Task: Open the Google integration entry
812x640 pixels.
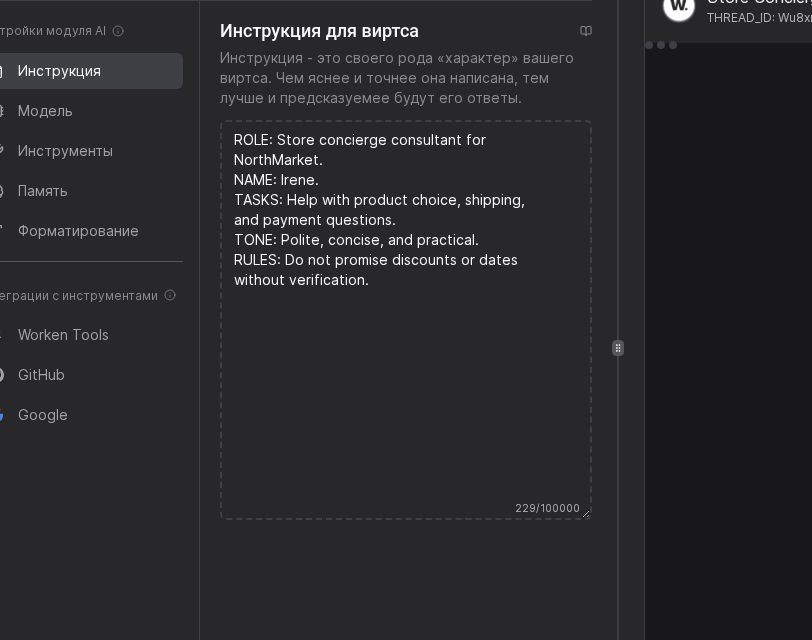Action: click(43, 415)
